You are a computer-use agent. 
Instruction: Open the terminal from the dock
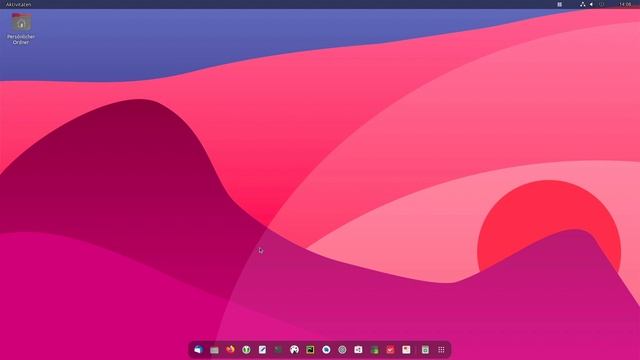coord(310,350)
